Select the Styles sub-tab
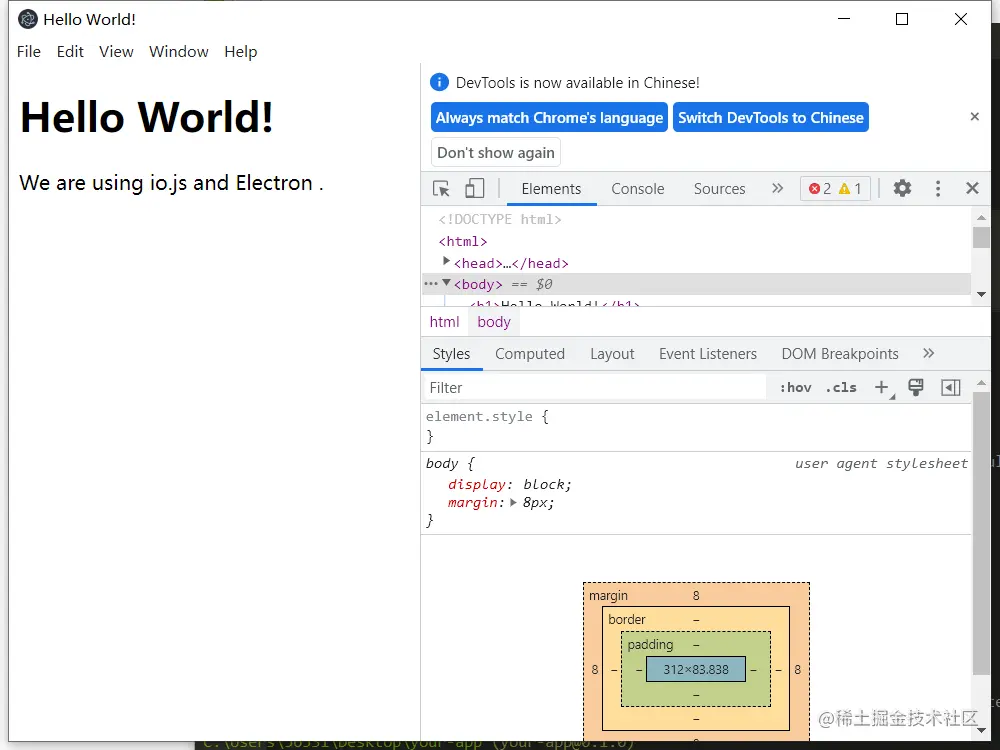 point(451,354)
